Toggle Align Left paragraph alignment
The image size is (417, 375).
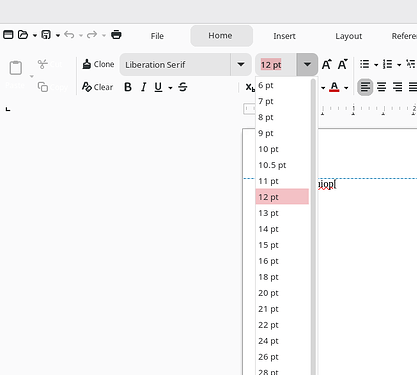[x=365, y=87]
